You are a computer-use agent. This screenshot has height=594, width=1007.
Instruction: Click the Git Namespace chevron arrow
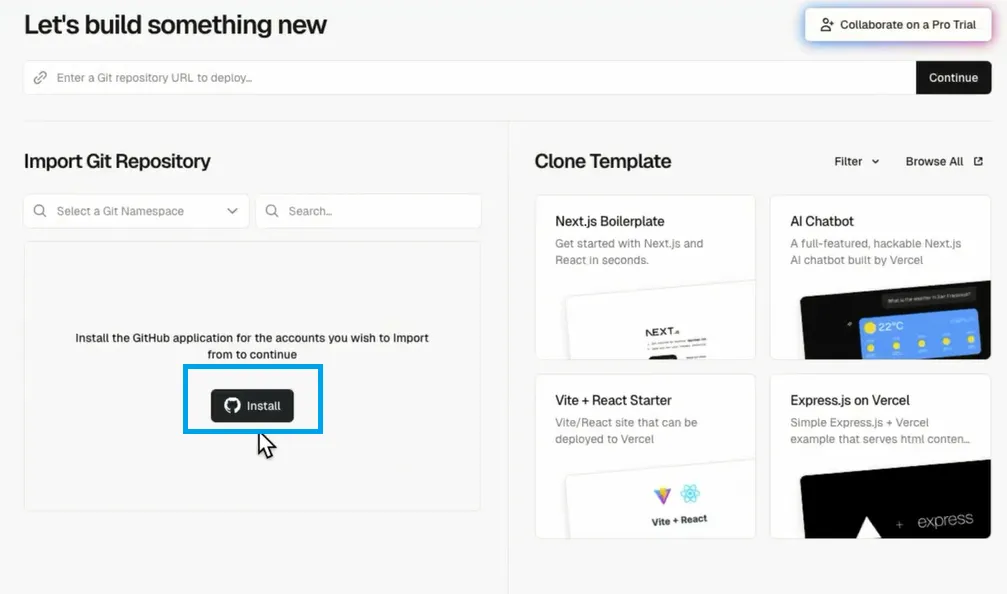pyautogui.click(x=232, y=211)
